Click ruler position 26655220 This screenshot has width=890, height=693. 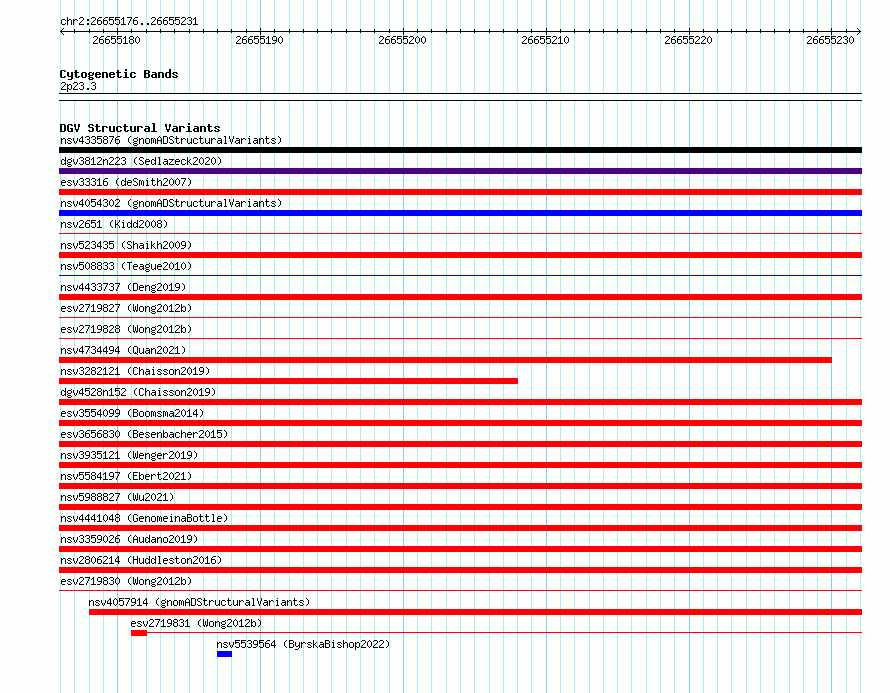click(688, 40)
